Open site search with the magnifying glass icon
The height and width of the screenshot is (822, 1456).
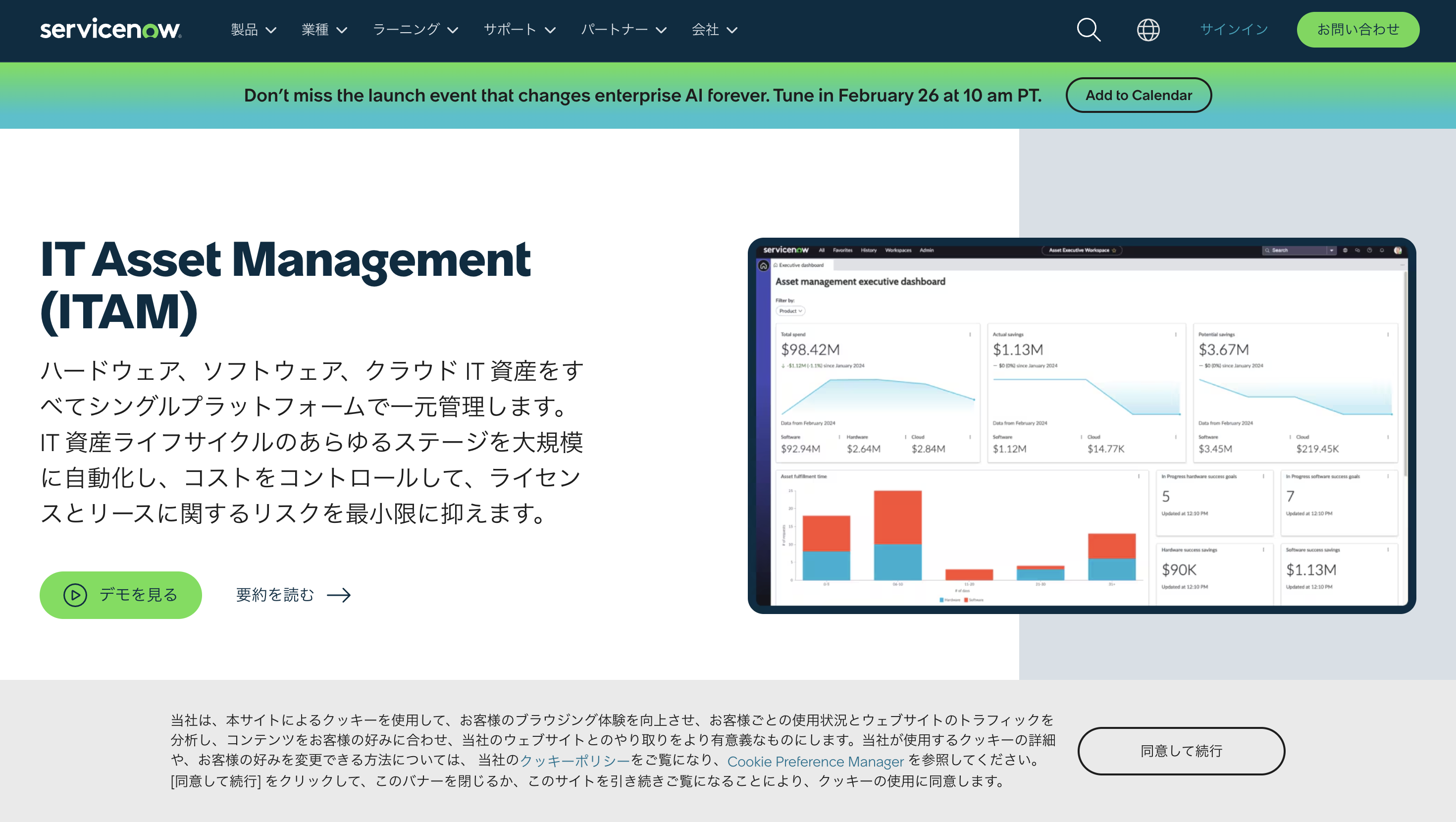click(x=1088, y=29)
